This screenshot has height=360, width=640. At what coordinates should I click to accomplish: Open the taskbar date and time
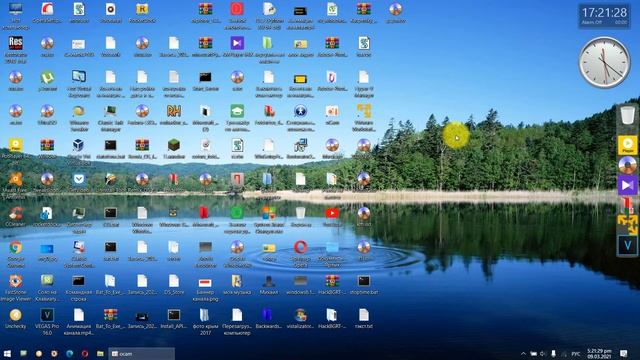599,353
